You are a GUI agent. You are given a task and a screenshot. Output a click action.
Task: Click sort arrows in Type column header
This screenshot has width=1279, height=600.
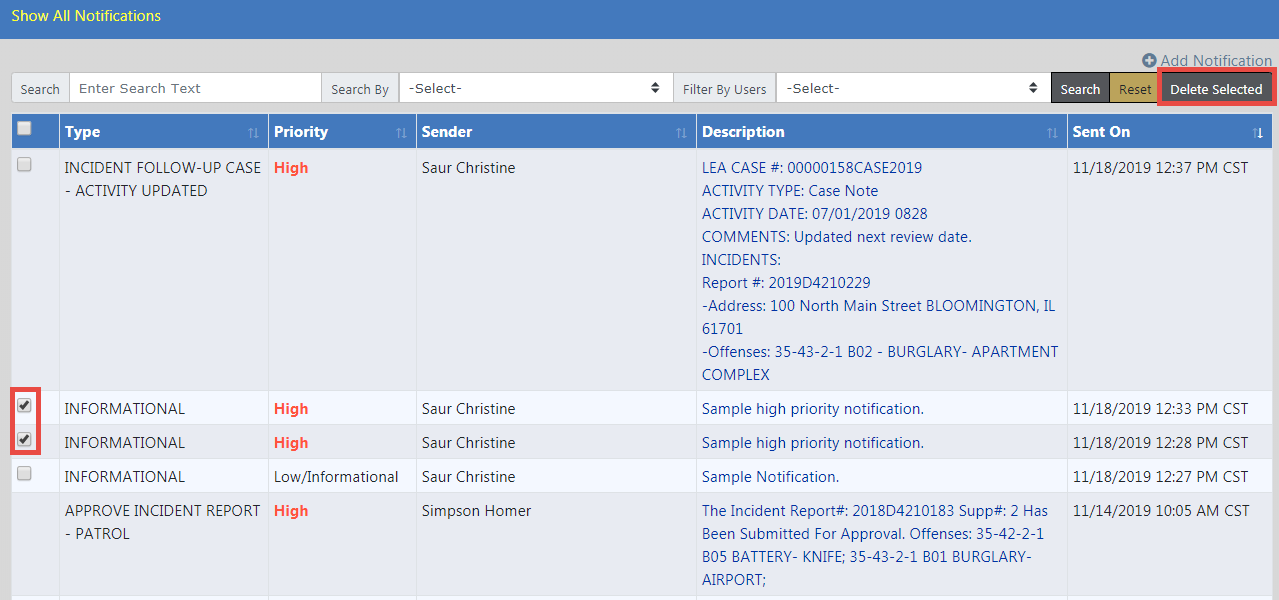(253, 133)
